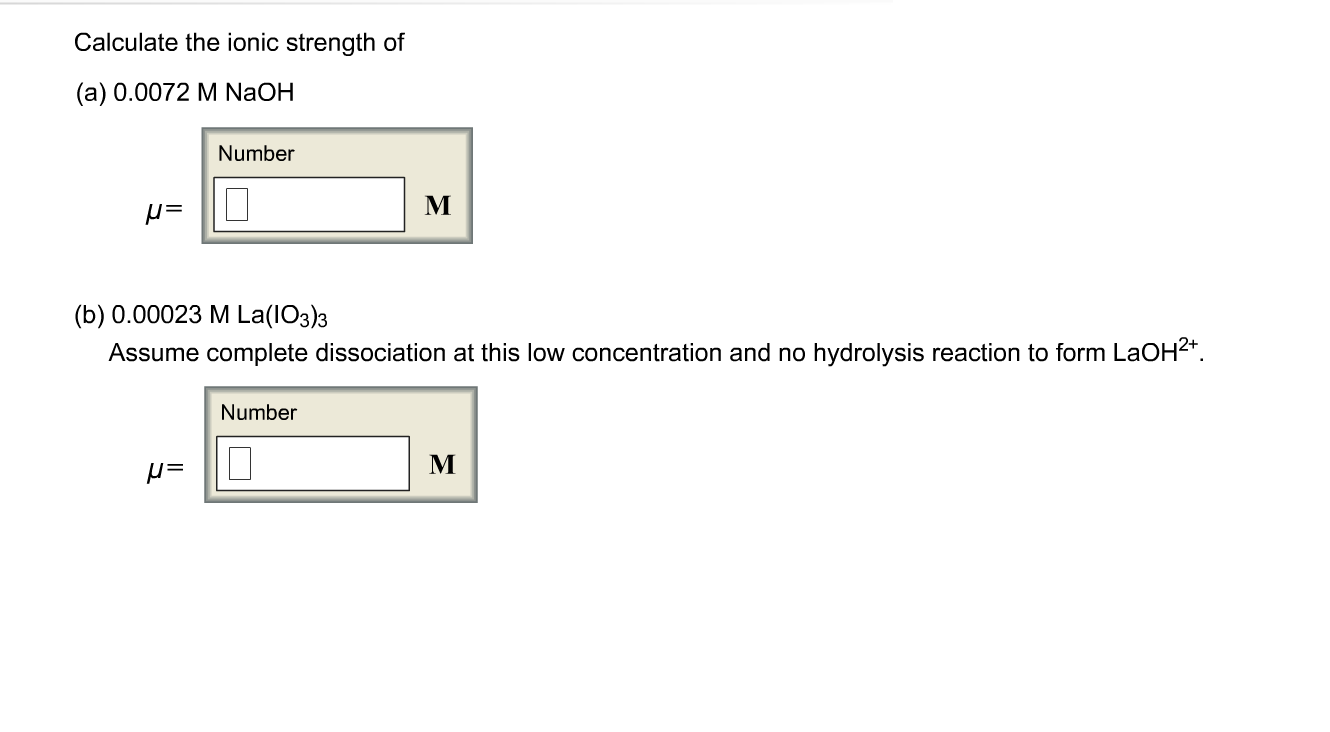Viewport: 1330px width, 732px height.
Task: Click the M unit symbol beside answer (a)
Action: (x=437, y=206)
